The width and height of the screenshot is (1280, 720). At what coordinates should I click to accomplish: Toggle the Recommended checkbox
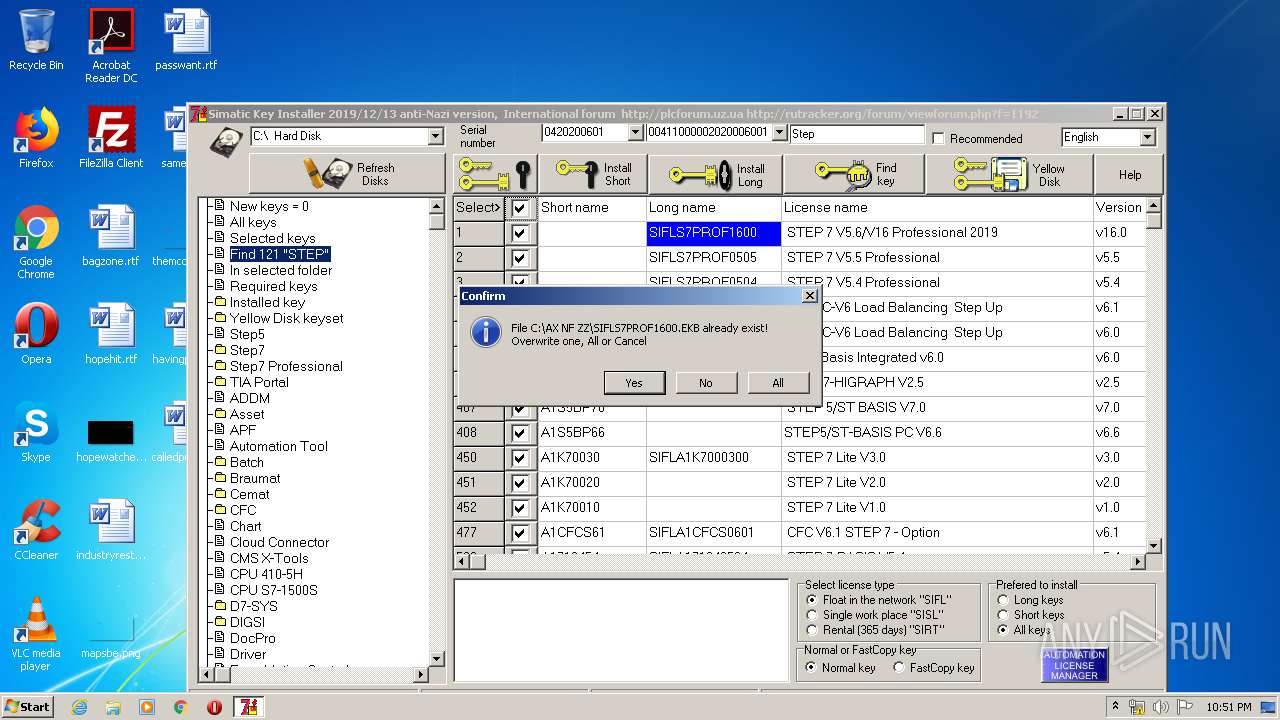point(938,138)
